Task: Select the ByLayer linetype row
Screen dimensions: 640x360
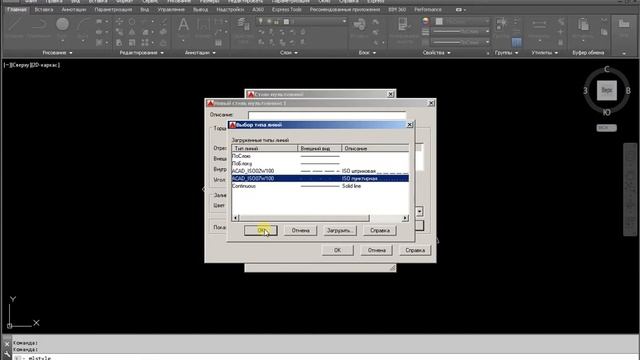Action: pos(320,156)
